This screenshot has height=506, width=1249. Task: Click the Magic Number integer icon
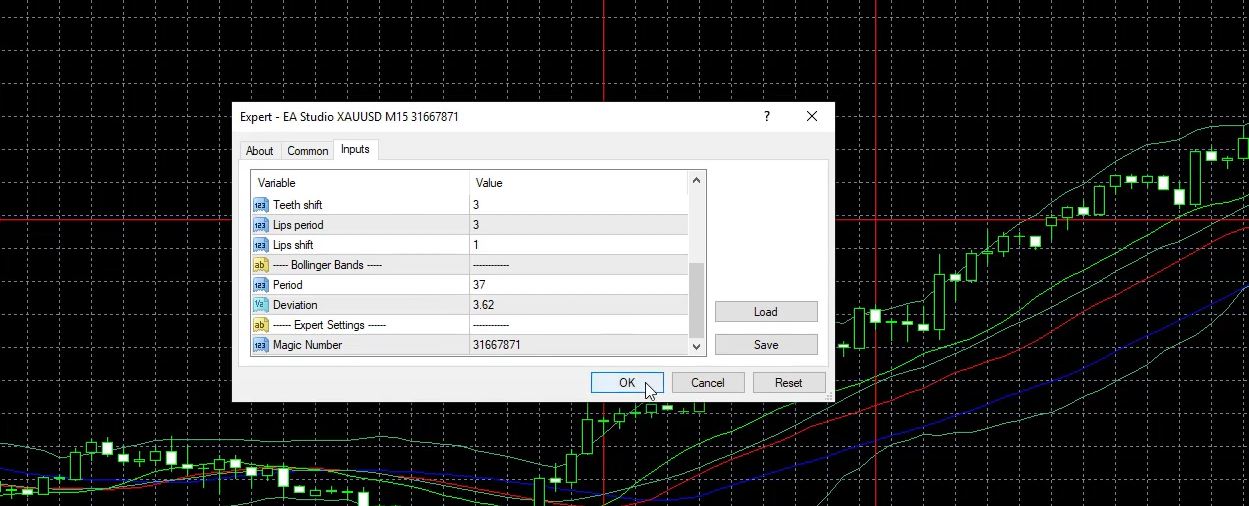coord(261,345)
